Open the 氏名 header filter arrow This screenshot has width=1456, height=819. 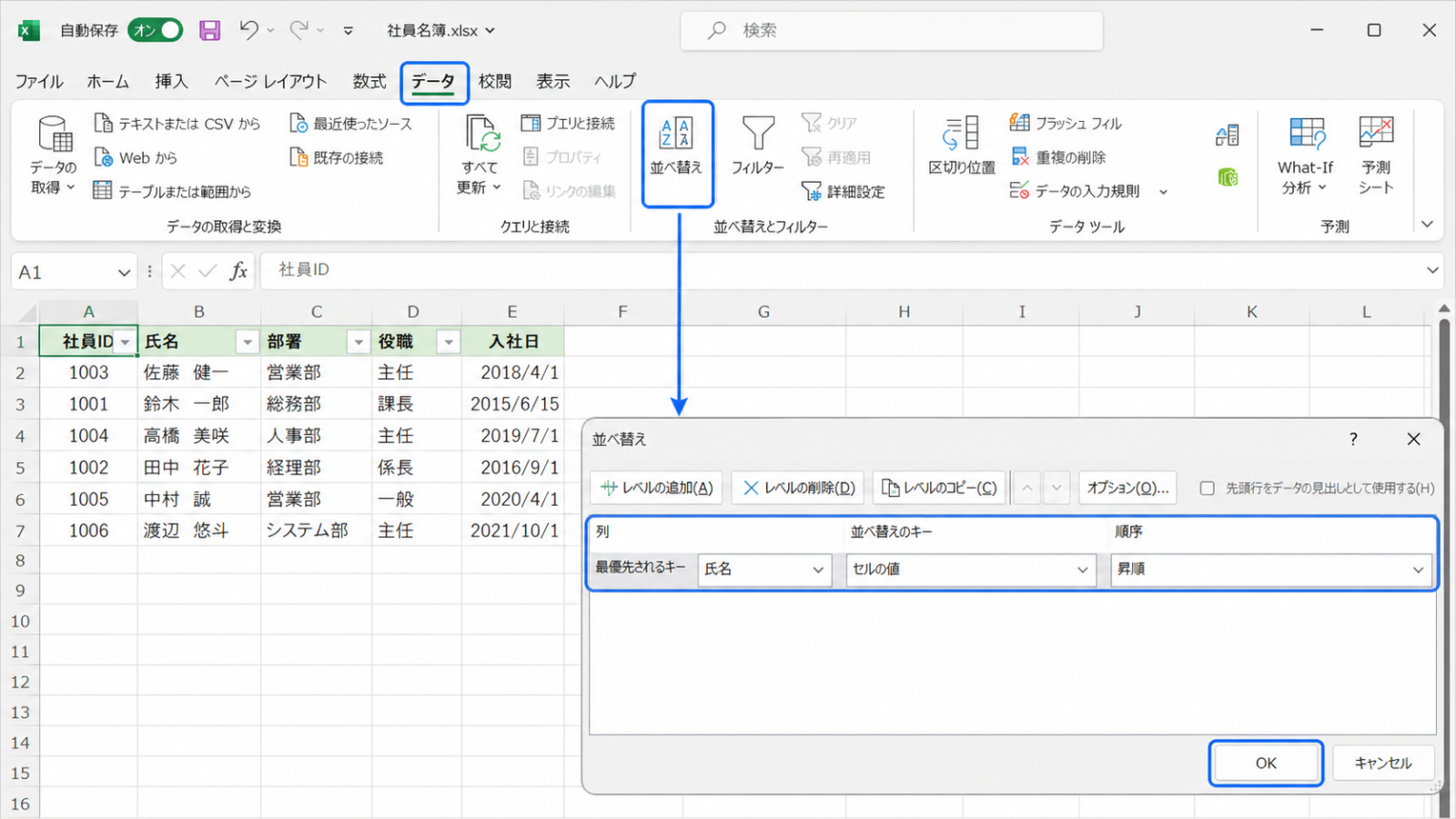(247, 342)
